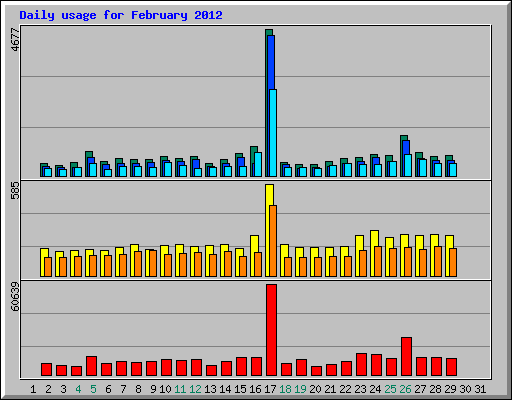Click day label '10' on the x-axis

165,389
